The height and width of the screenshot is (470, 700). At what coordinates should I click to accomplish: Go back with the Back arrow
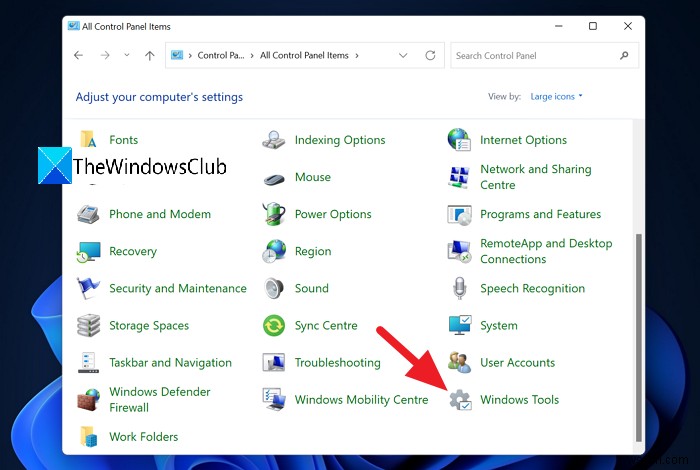pyautogui.click(x=79, y=55)
